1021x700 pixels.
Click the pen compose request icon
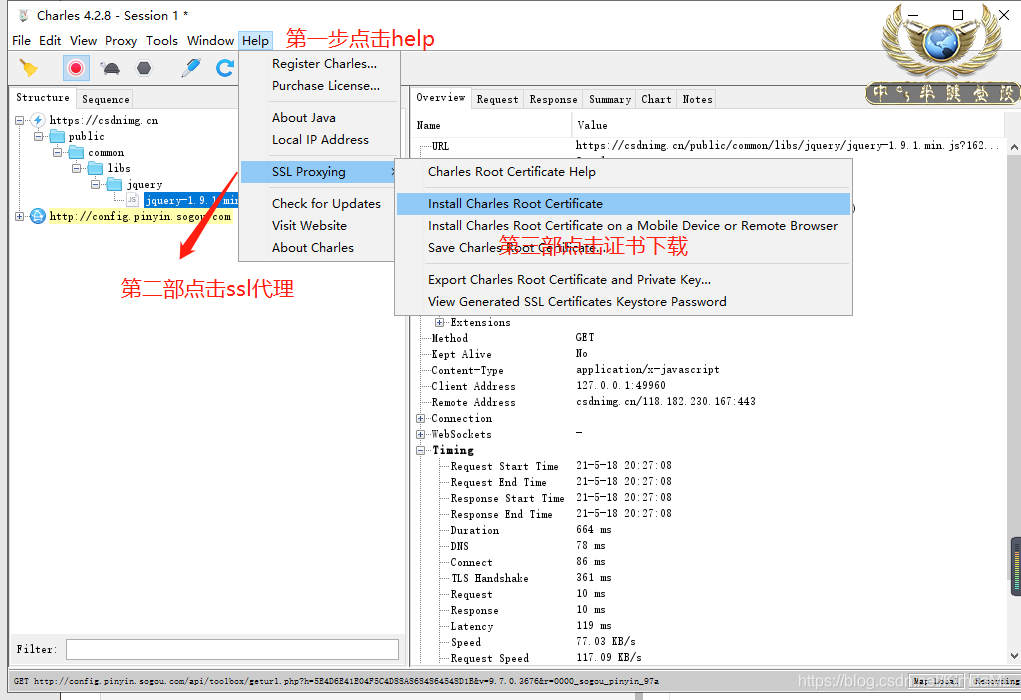pyautogui.click(x=191, y=68)
